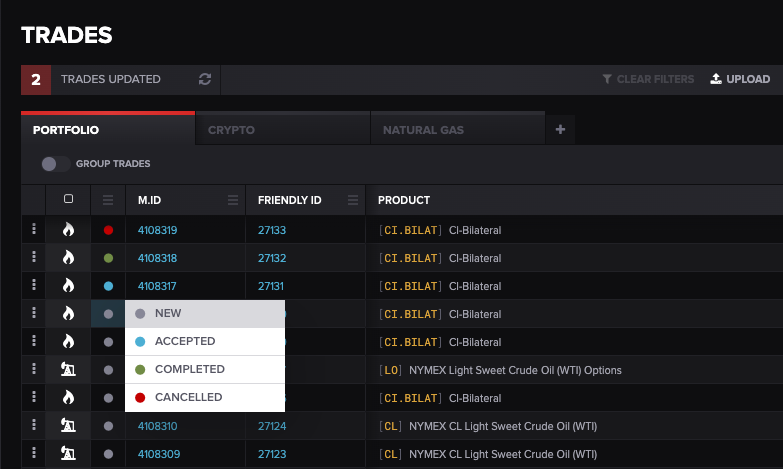Image resolution: width=783 pixels, height=469 pixels.
Task: Open the M.ID column menu
Action: (x=233, y=200)
